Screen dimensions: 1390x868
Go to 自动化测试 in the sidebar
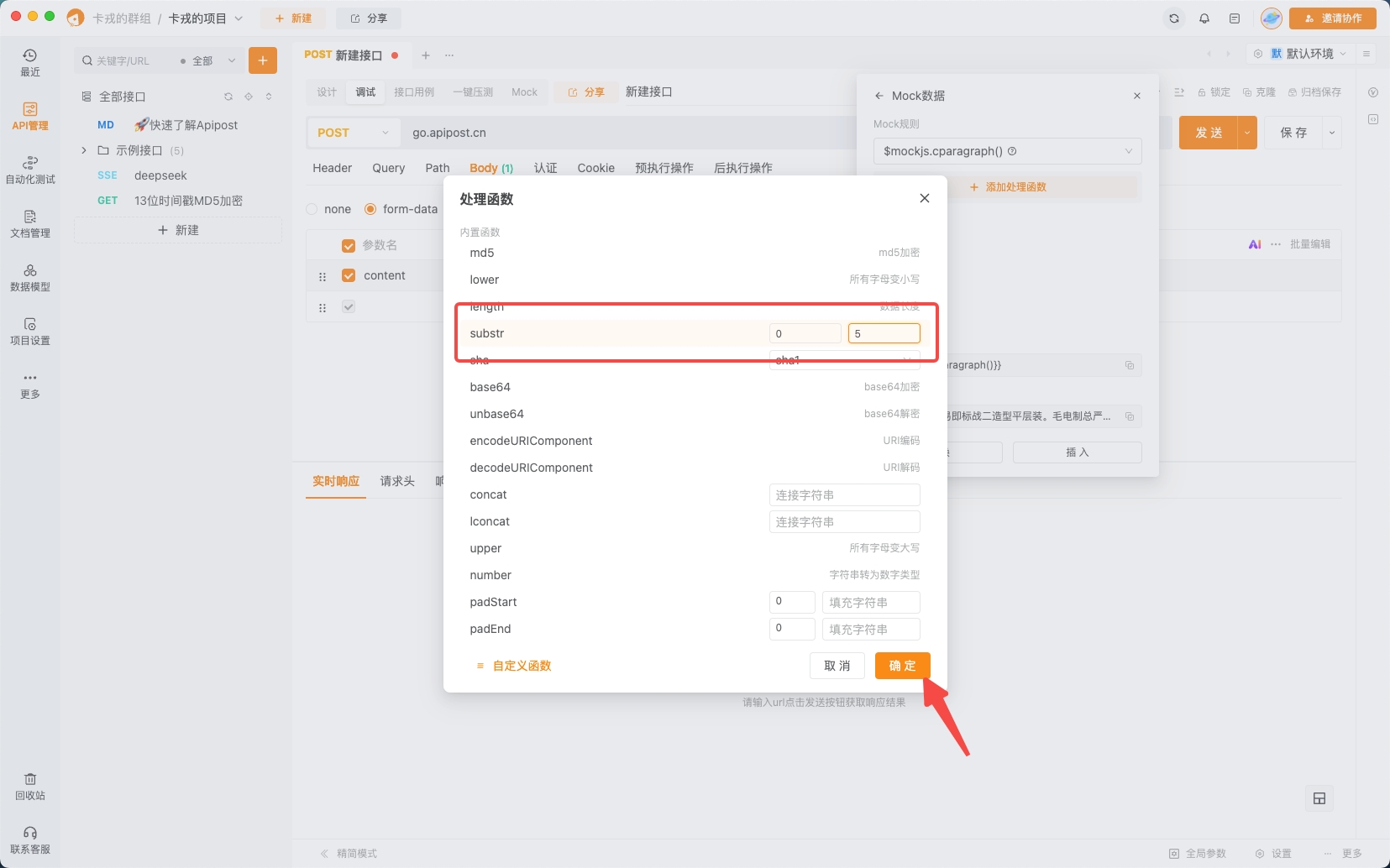pyautogui.click(x=30, y=170)
